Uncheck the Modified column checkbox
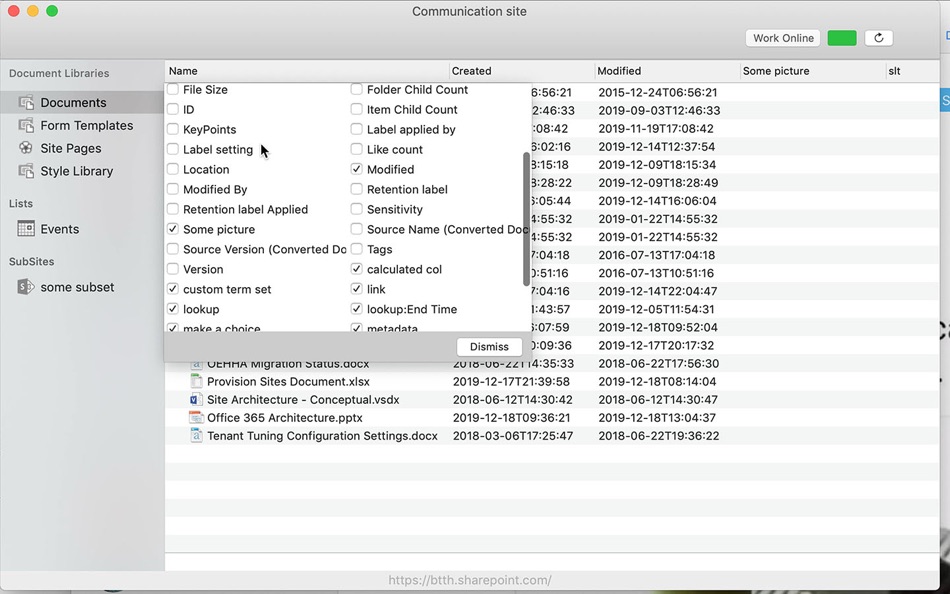This screenshot has height=594, width=950. (x=356, y=169)
